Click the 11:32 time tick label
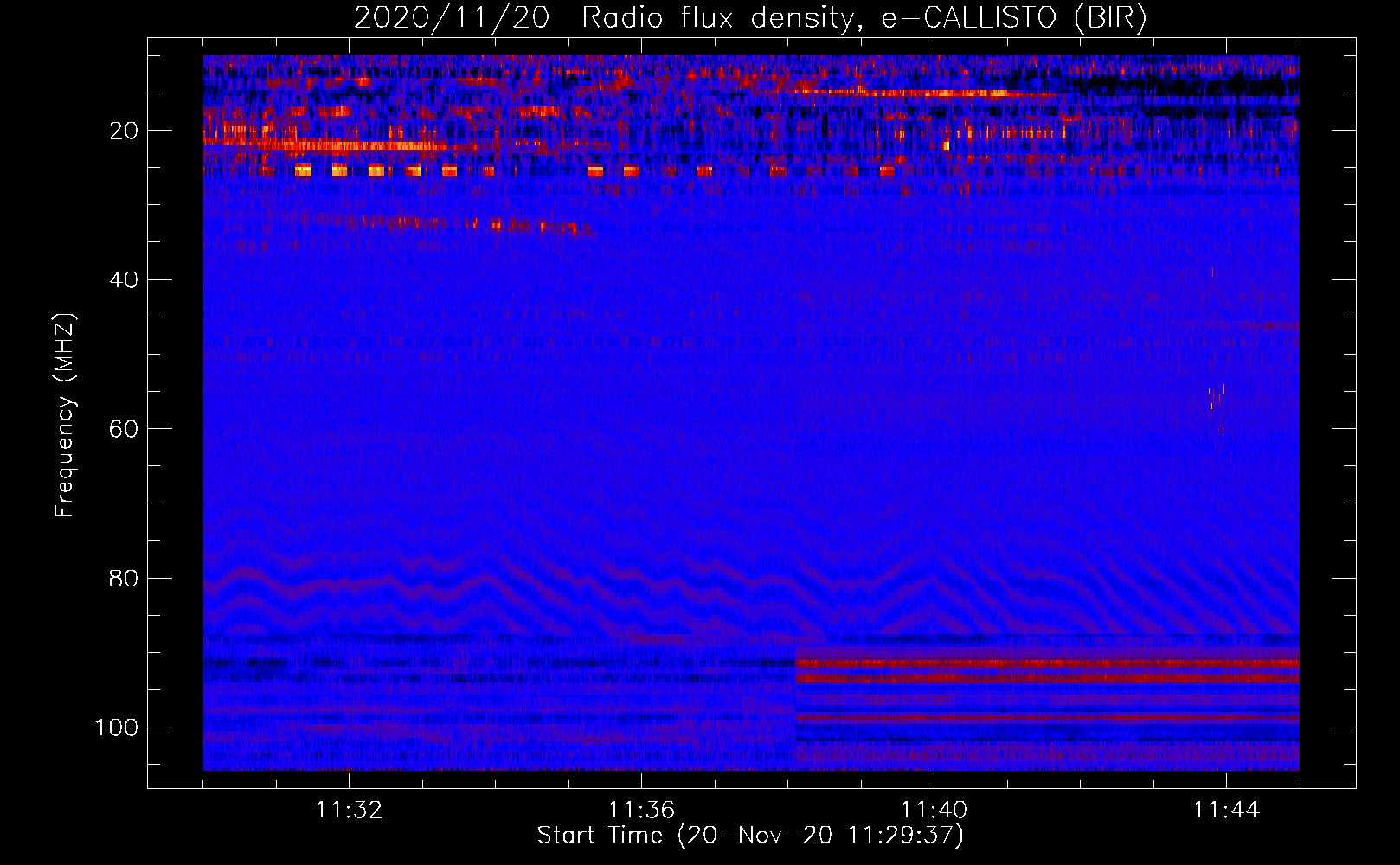Image resolution: width=1400 pixels, height=865 pixels. (x=349, y=811)
